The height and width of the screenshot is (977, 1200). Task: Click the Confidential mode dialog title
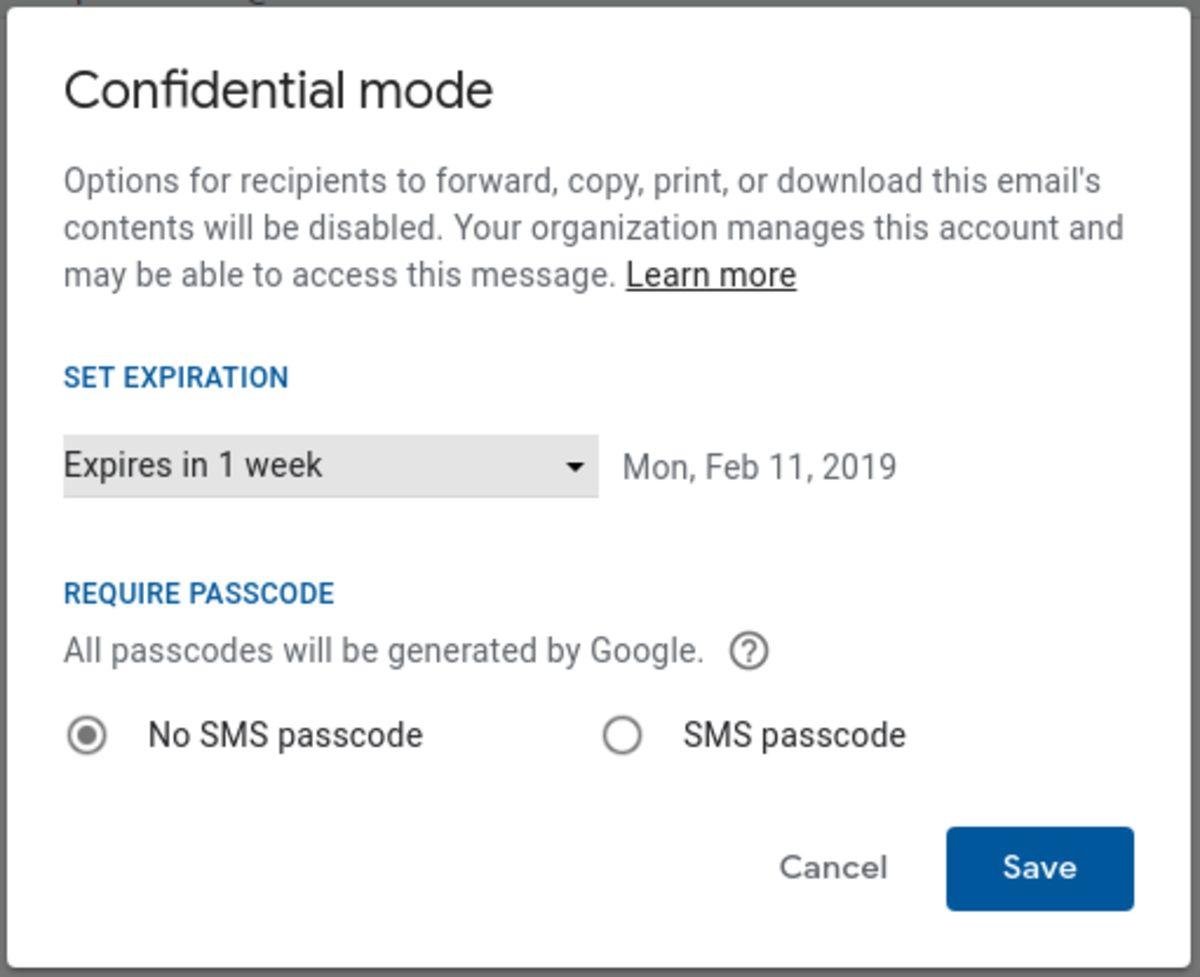click(278, 88)
